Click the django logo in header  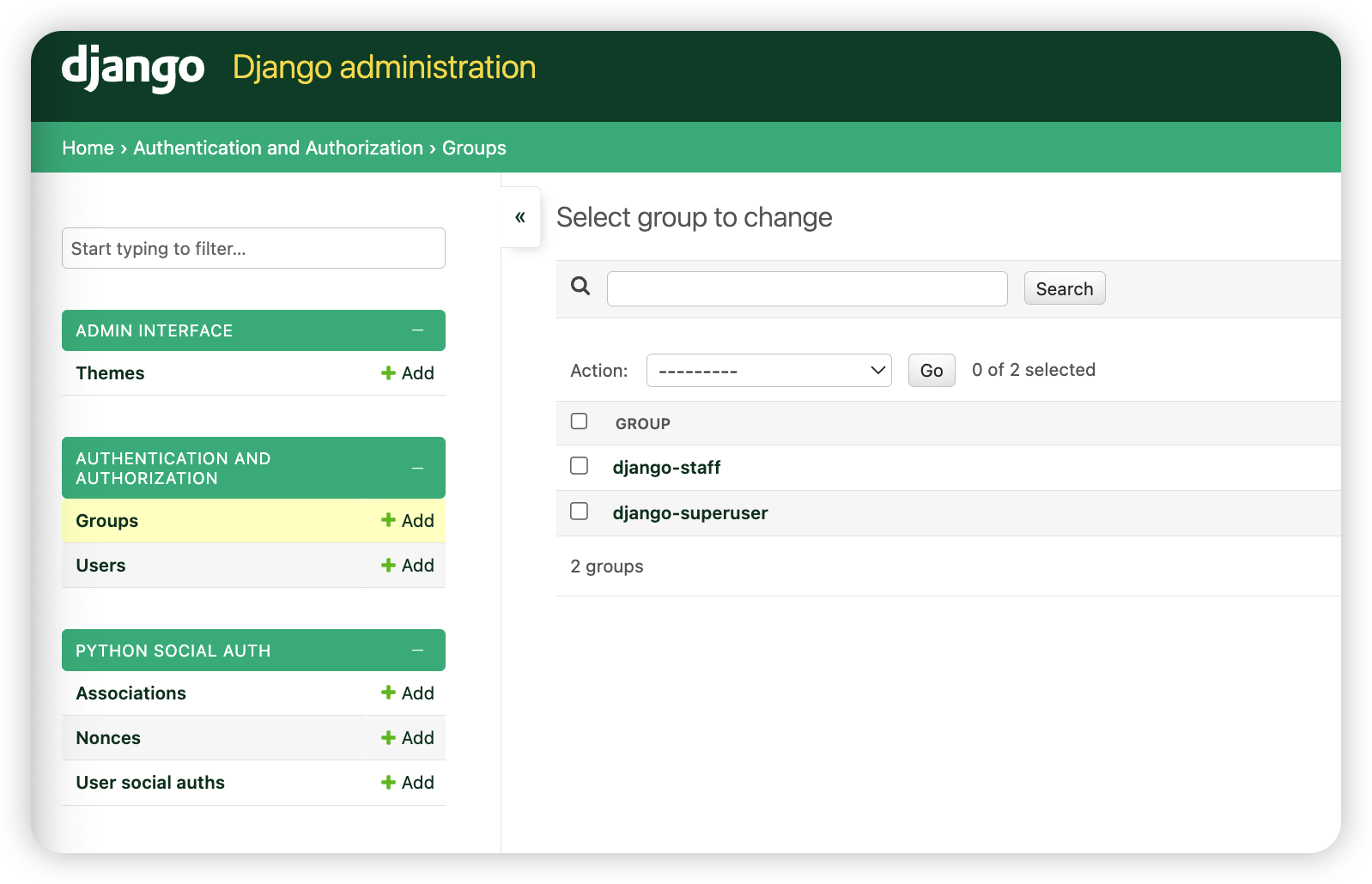[x=133, y=68]
